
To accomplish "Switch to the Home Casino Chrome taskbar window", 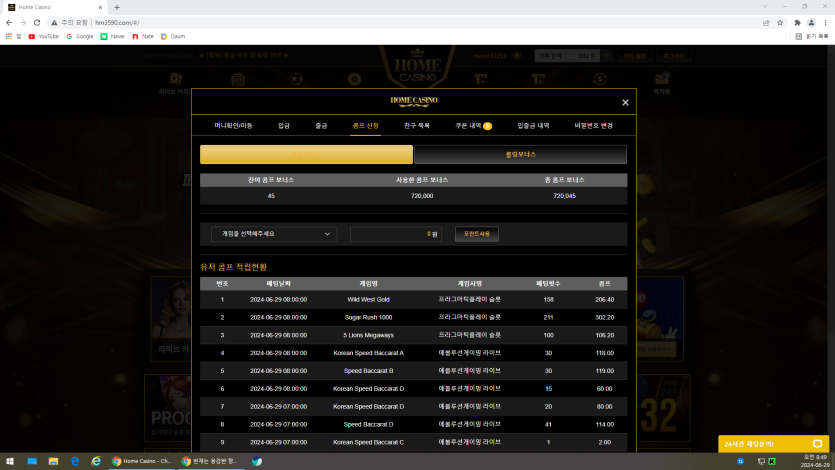I will tap(142, 461).
